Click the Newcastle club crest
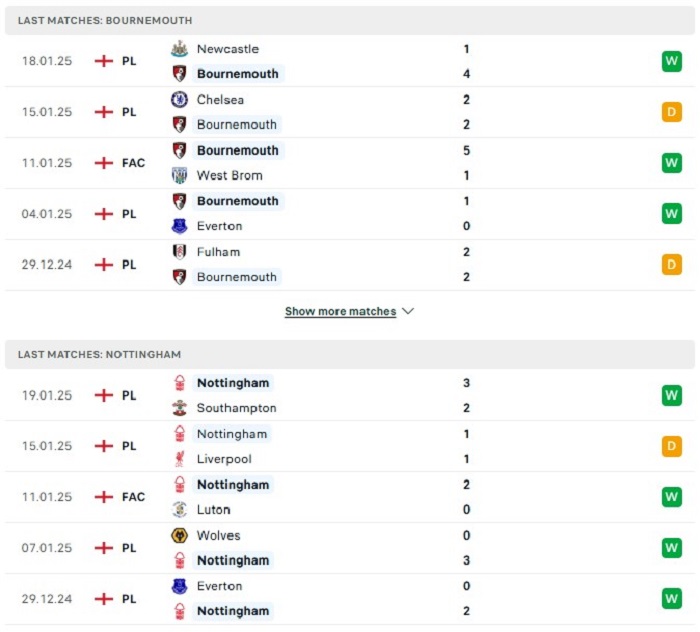This screenshot has height=632, width=700. pos(179,49)
